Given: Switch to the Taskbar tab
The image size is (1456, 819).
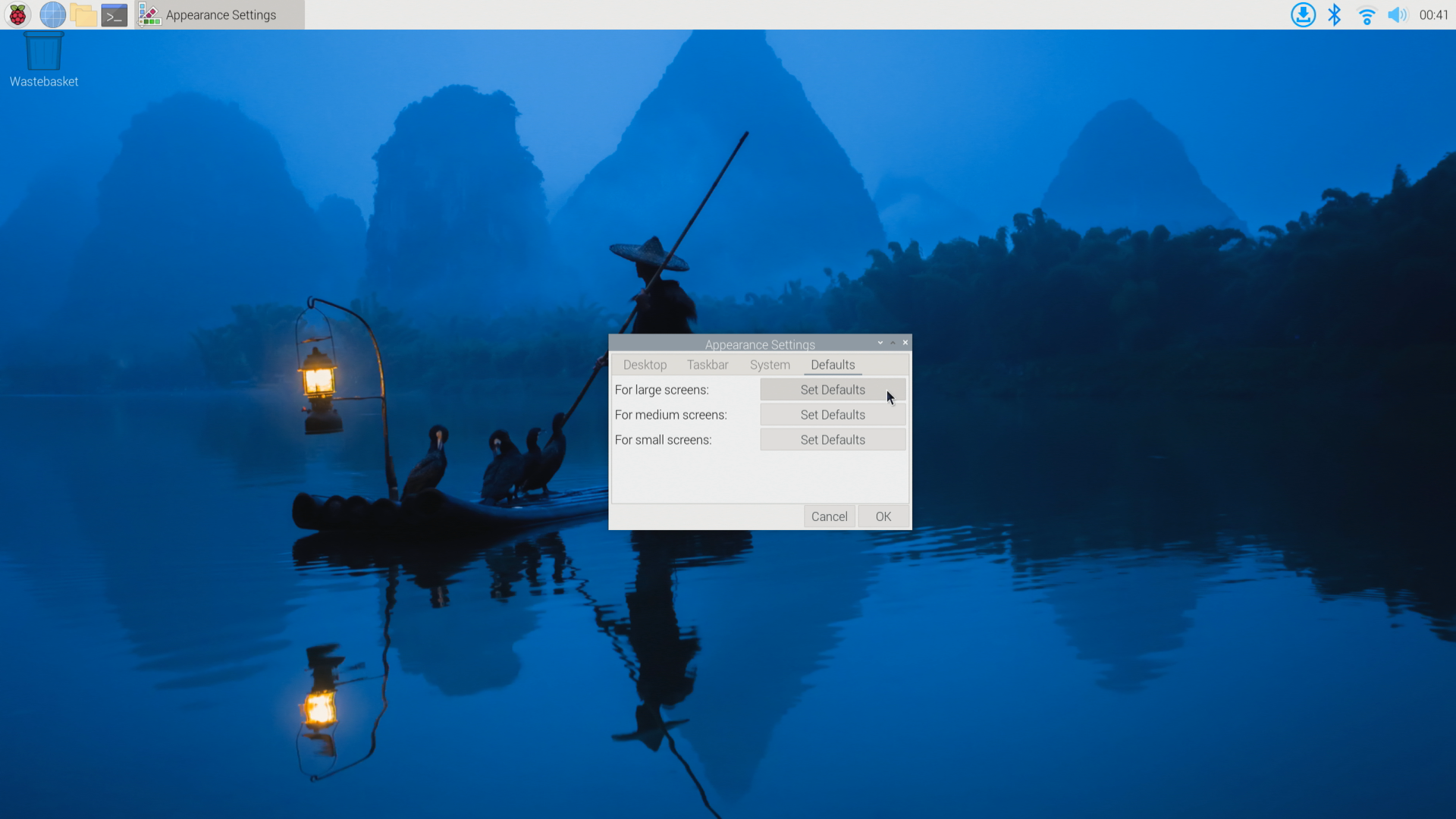Looking at the screenshot, I should click(x=708, y=365).
